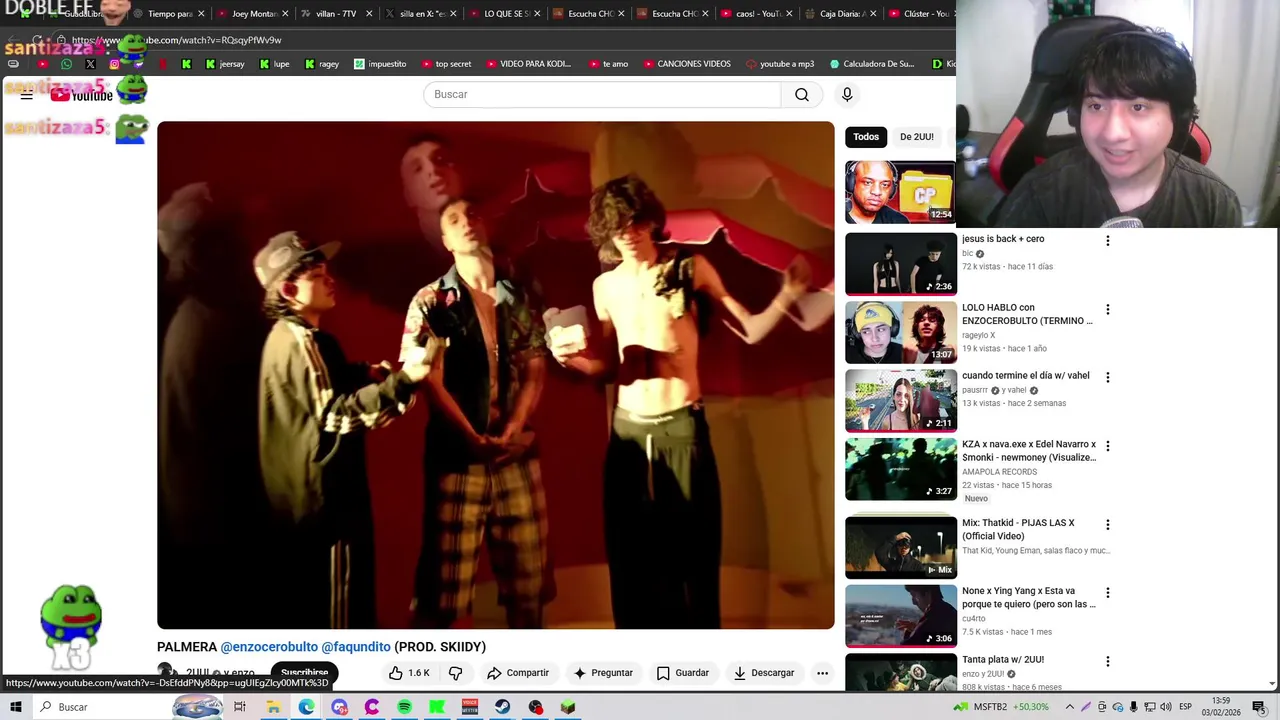Open the 'jeersay' bookmark
The height and width of the screenshot is (720, 1280).
click(224, 64)
